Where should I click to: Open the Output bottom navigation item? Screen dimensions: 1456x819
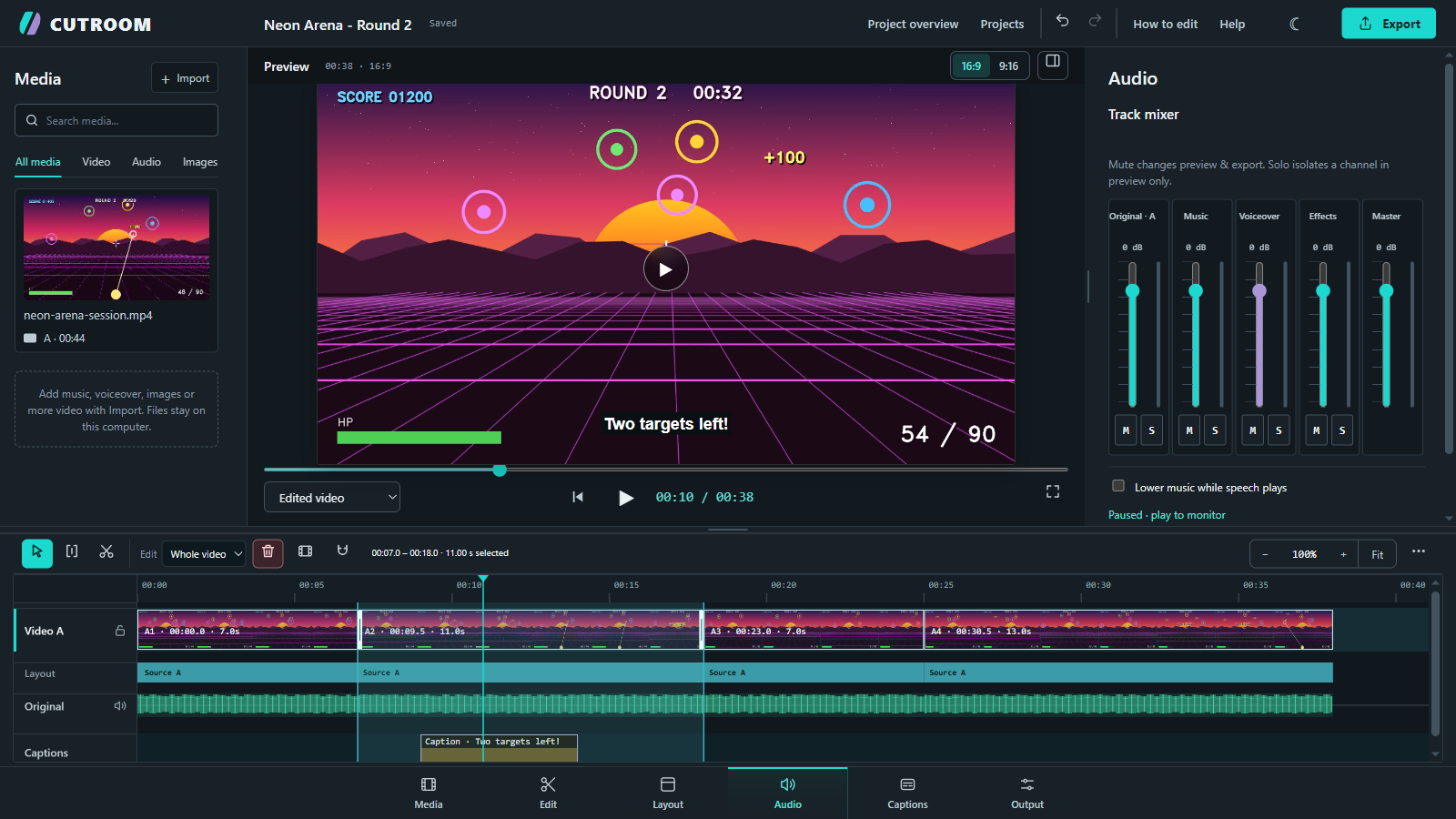[x=1027, y=793]
